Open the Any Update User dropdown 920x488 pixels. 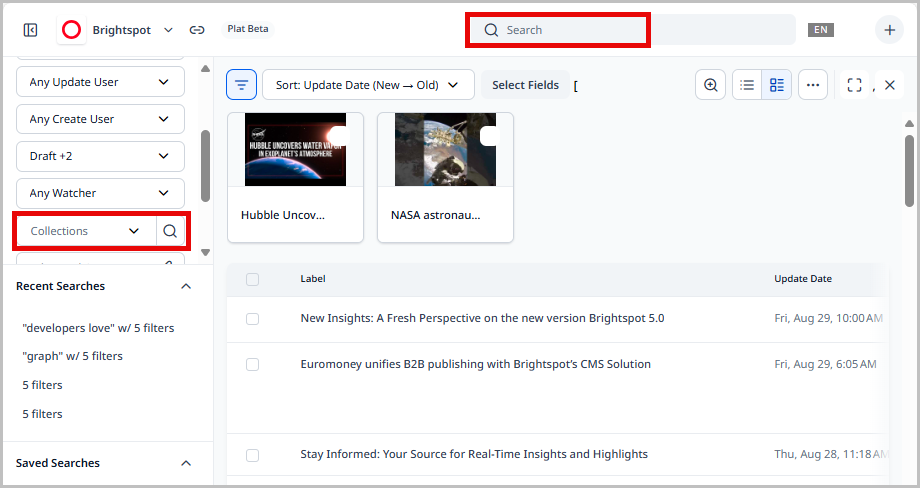(100, 82)
